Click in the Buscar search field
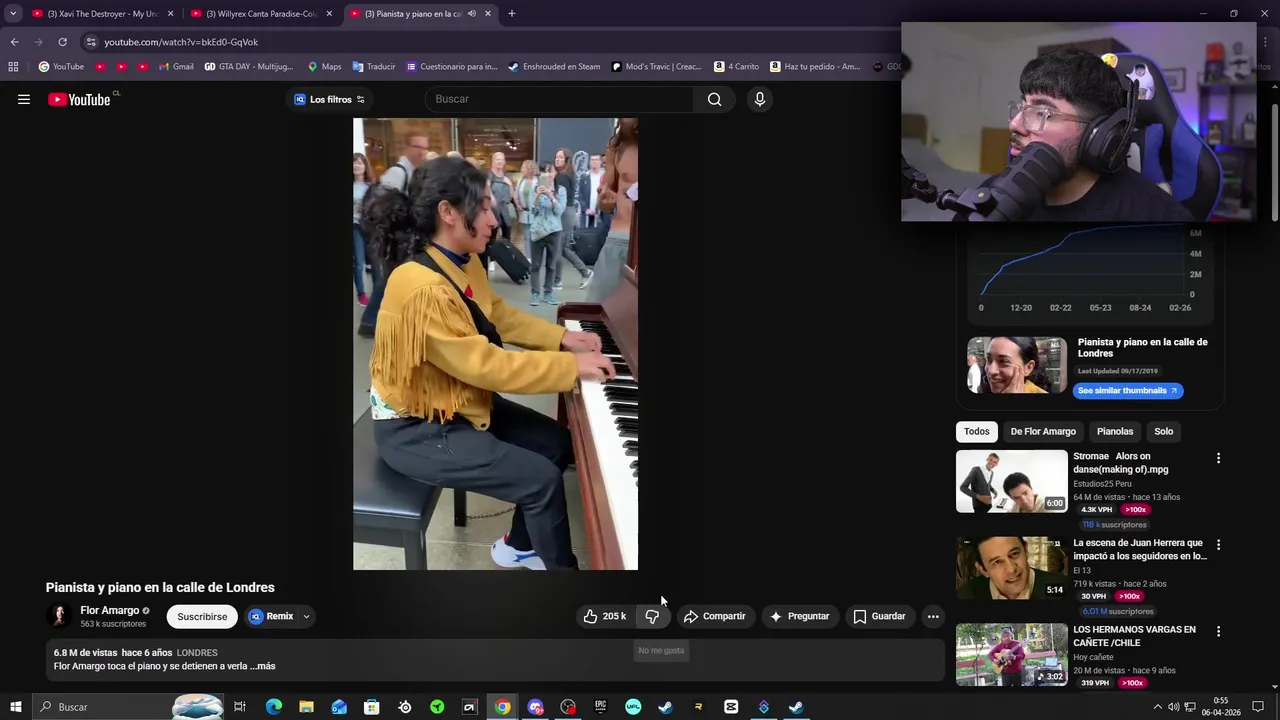 pos(560,99)
